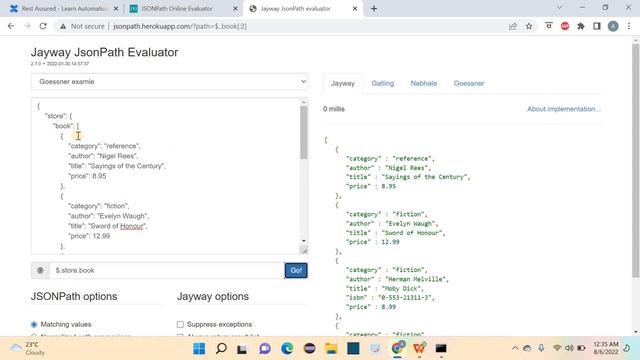
Task: Click the 0 millis timing text
Action: coord(334,109)
